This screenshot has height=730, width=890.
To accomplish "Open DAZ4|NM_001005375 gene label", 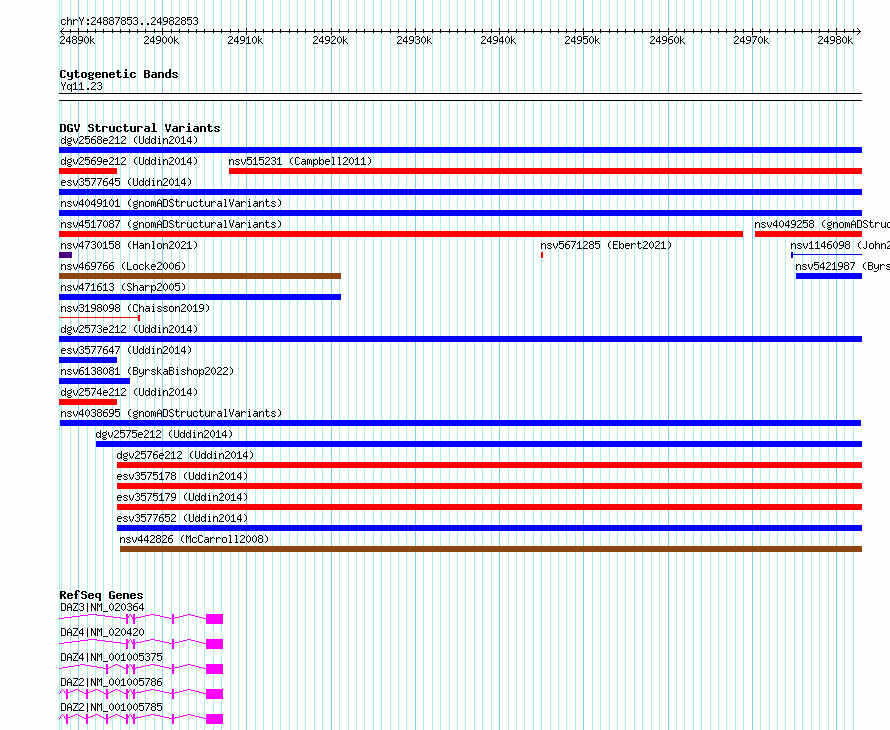I will coord(111,657).
